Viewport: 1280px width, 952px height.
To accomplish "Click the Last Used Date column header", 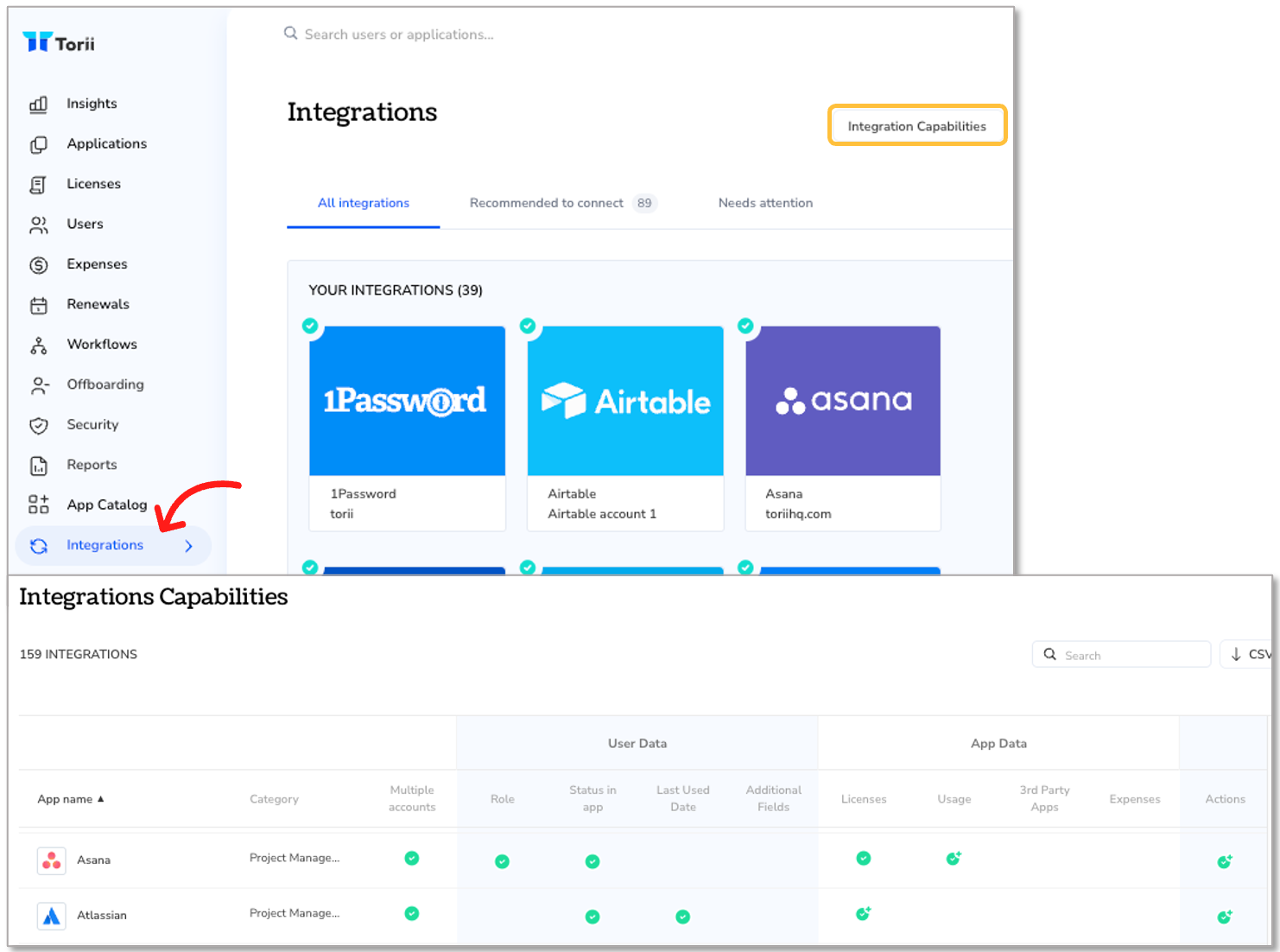I will click(x=682, y=798).
